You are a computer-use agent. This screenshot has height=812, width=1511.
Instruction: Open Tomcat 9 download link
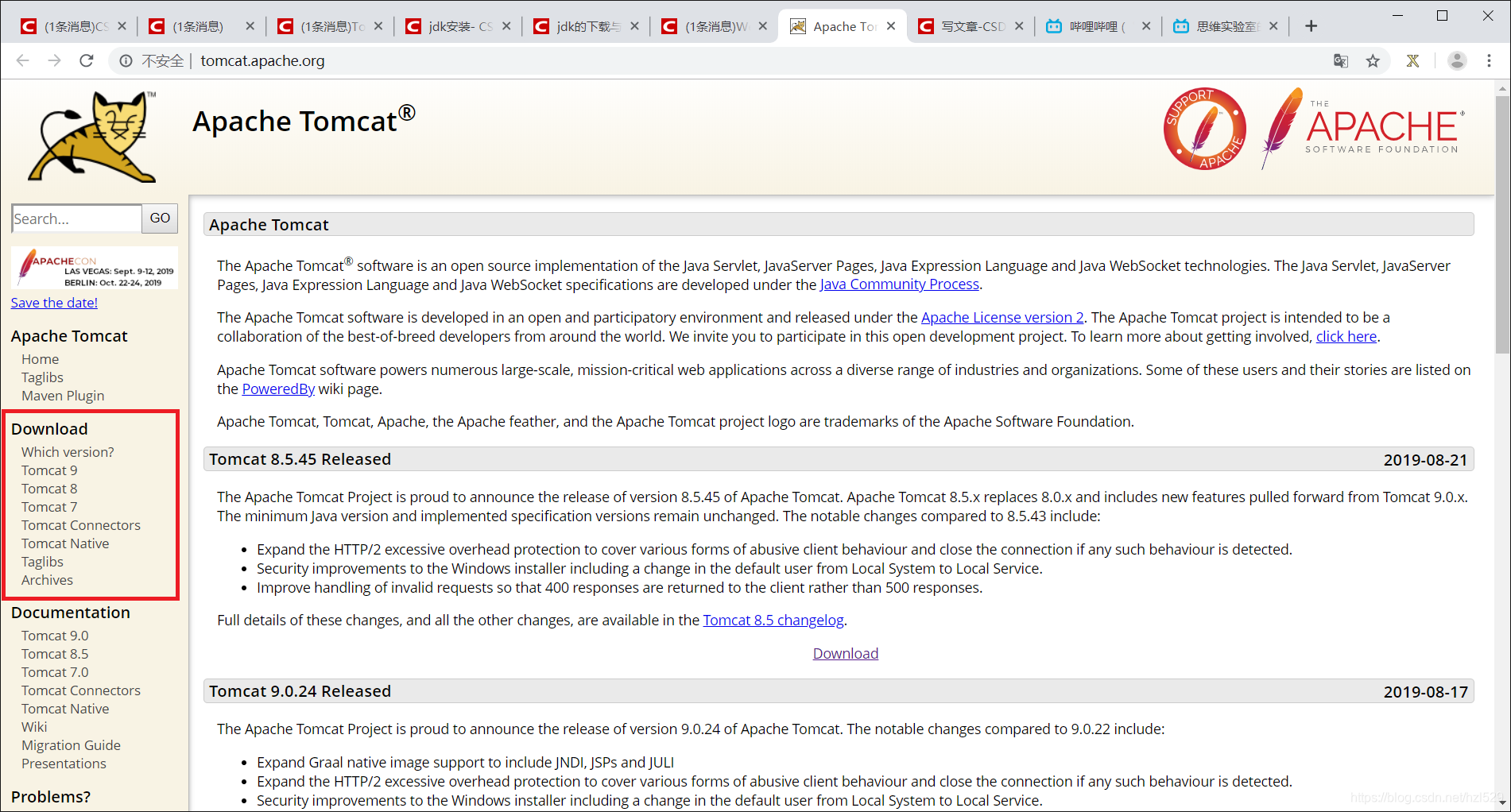pyautogui.click(x=49, y=470)
